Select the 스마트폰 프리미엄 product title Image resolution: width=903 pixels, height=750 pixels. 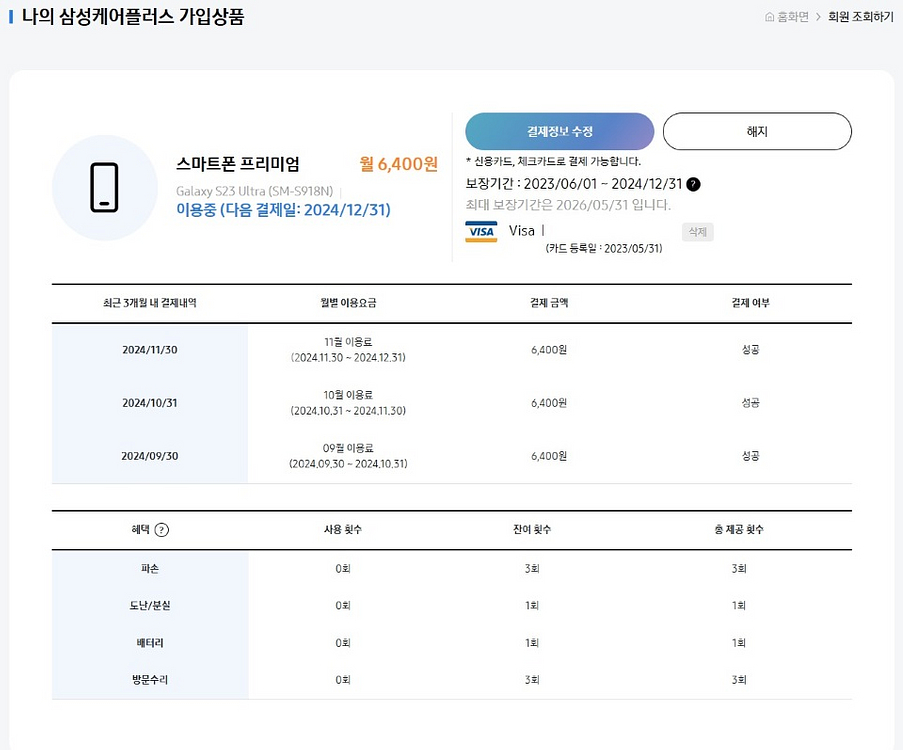237,164
